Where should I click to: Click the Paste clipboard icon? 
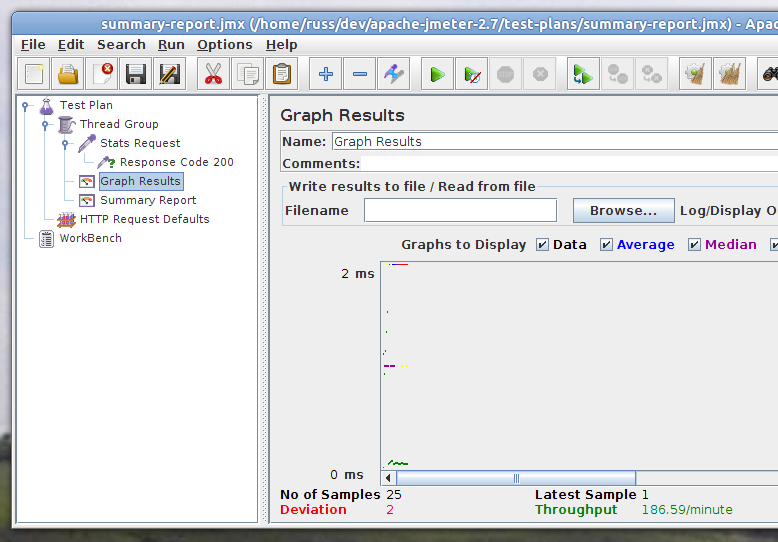(x=281, y=74)
